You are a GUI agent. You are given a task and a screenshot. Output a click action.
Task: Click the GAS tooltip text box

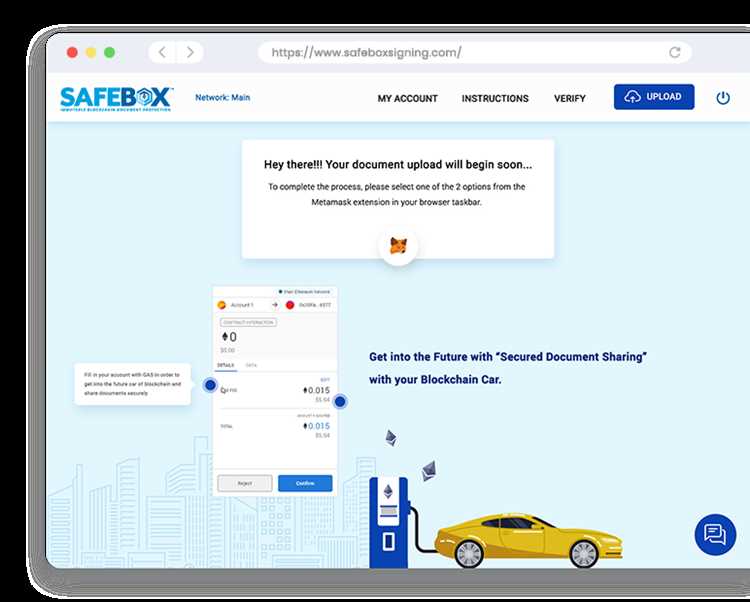132,384
